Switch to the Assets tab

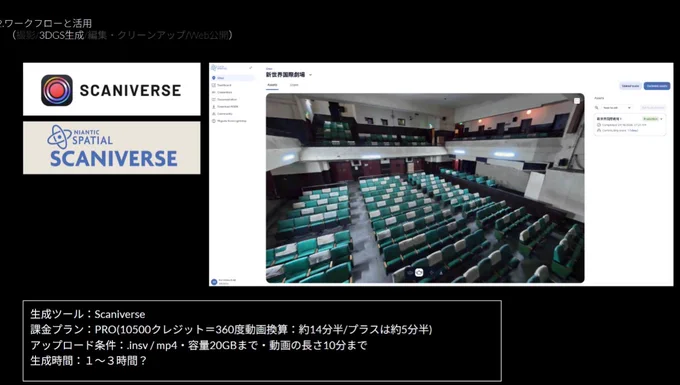(272, 85)
